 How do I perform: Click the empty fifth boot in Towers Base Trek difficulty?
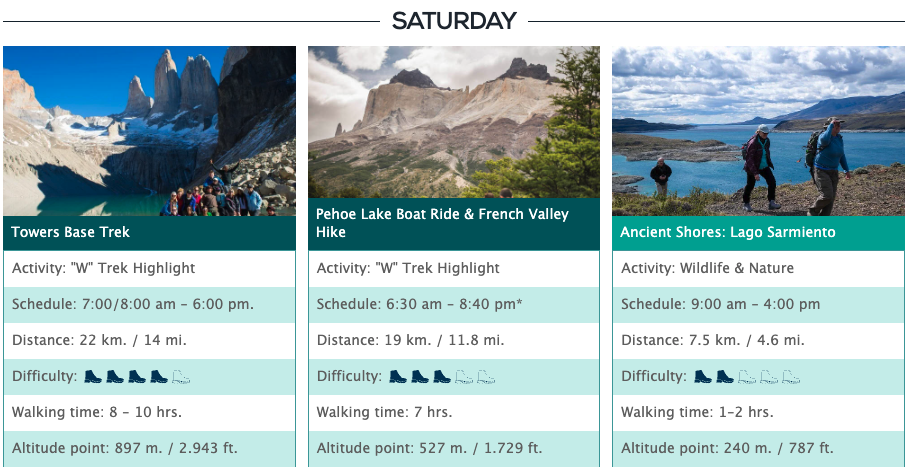[x=181, y=377]
